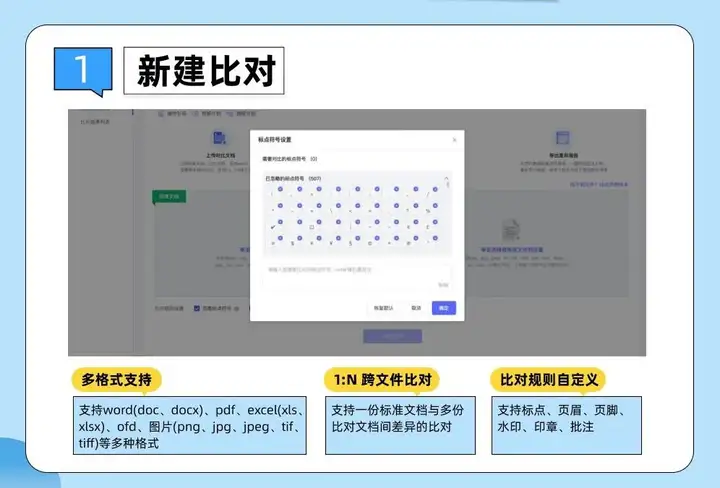
Task: Click the start comparison button below dialog
Action: (x=393, y=336)
